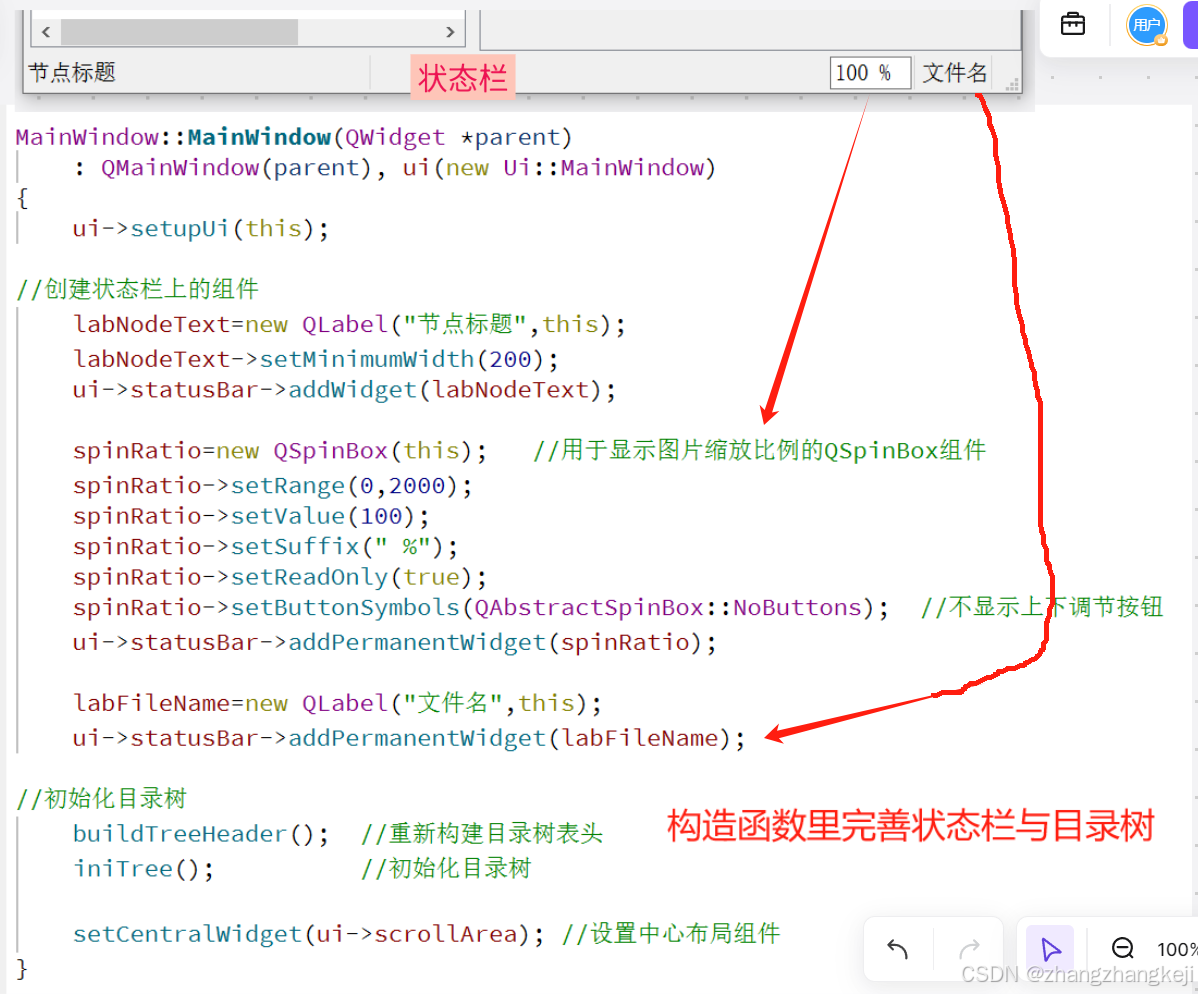The width and height of the screenshot is (1198, 994).
Task: Click the setButtonSymbols NoButtons line
Action: tap(481, 607)
